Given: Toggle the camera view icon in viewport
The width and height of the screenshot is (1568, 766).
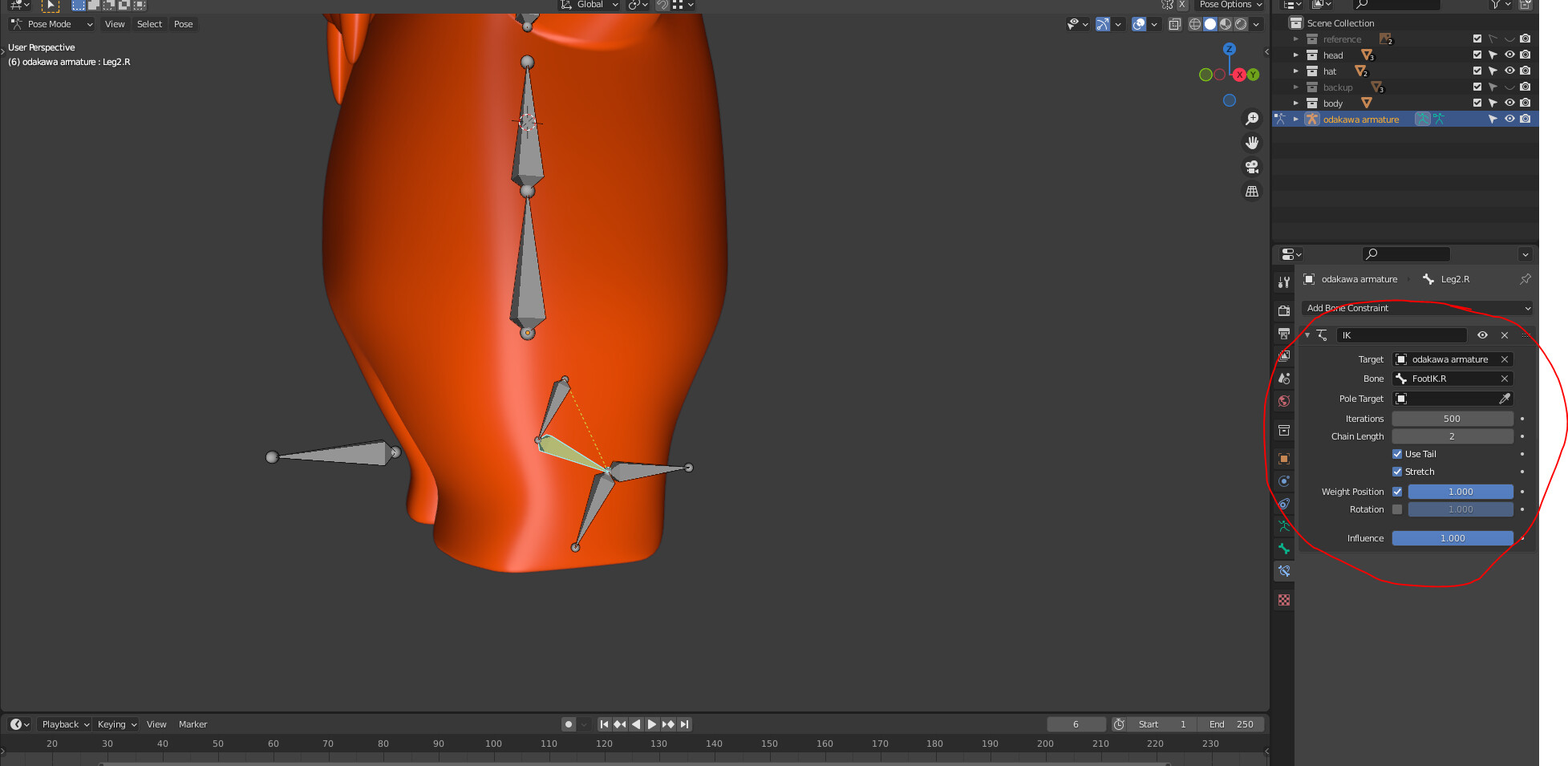Looking at the screenshot, I should pyautogui.click(x=1252, y=167).
